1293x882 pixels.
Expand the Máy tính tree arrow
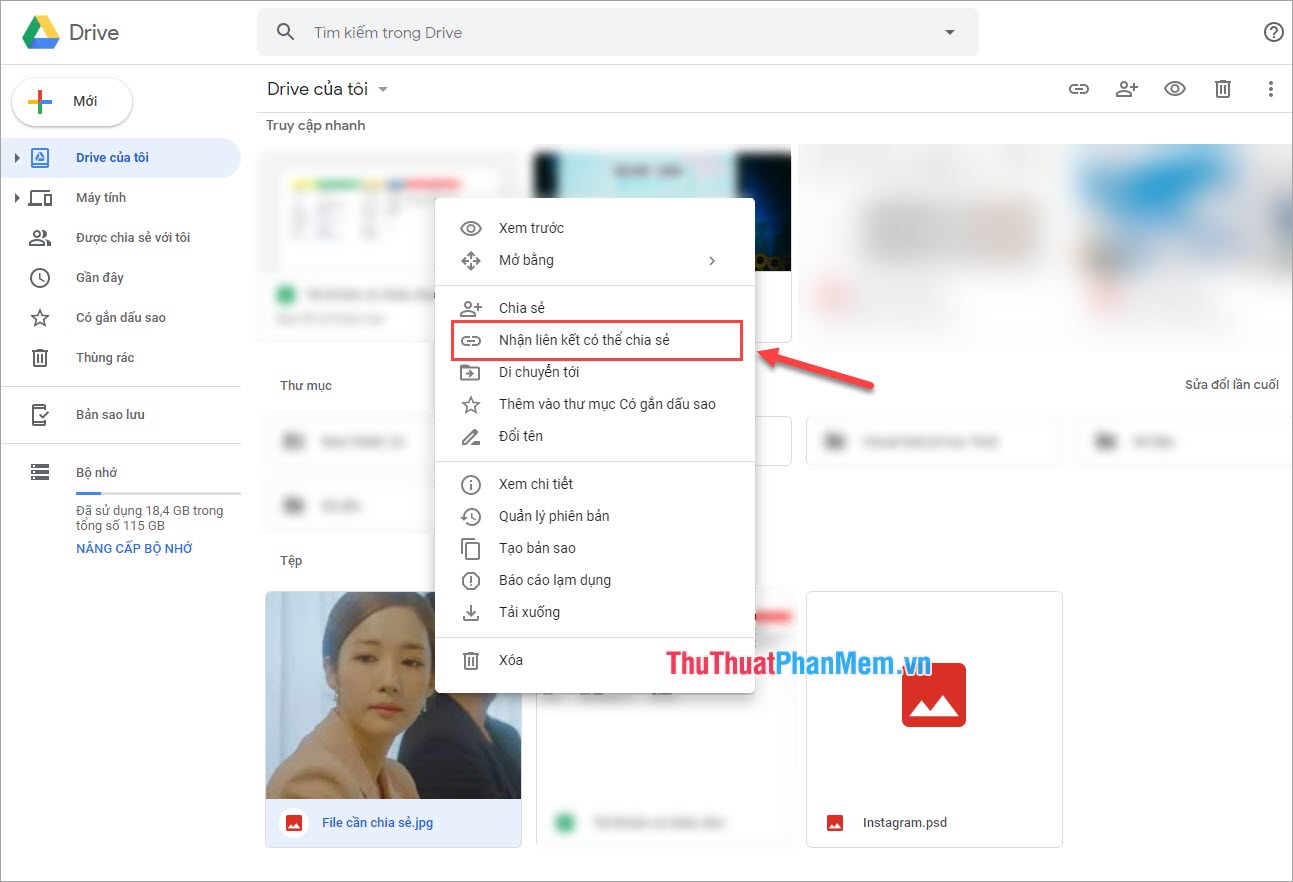17,198
